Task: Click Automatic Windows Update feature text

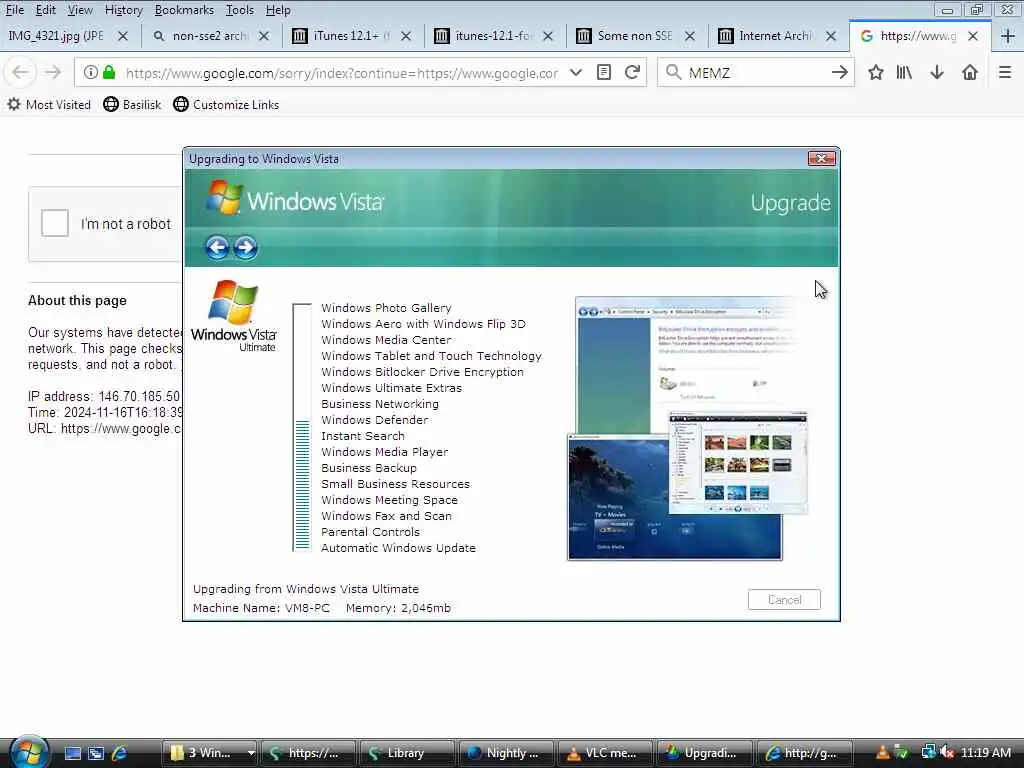Action: (398, 548)
